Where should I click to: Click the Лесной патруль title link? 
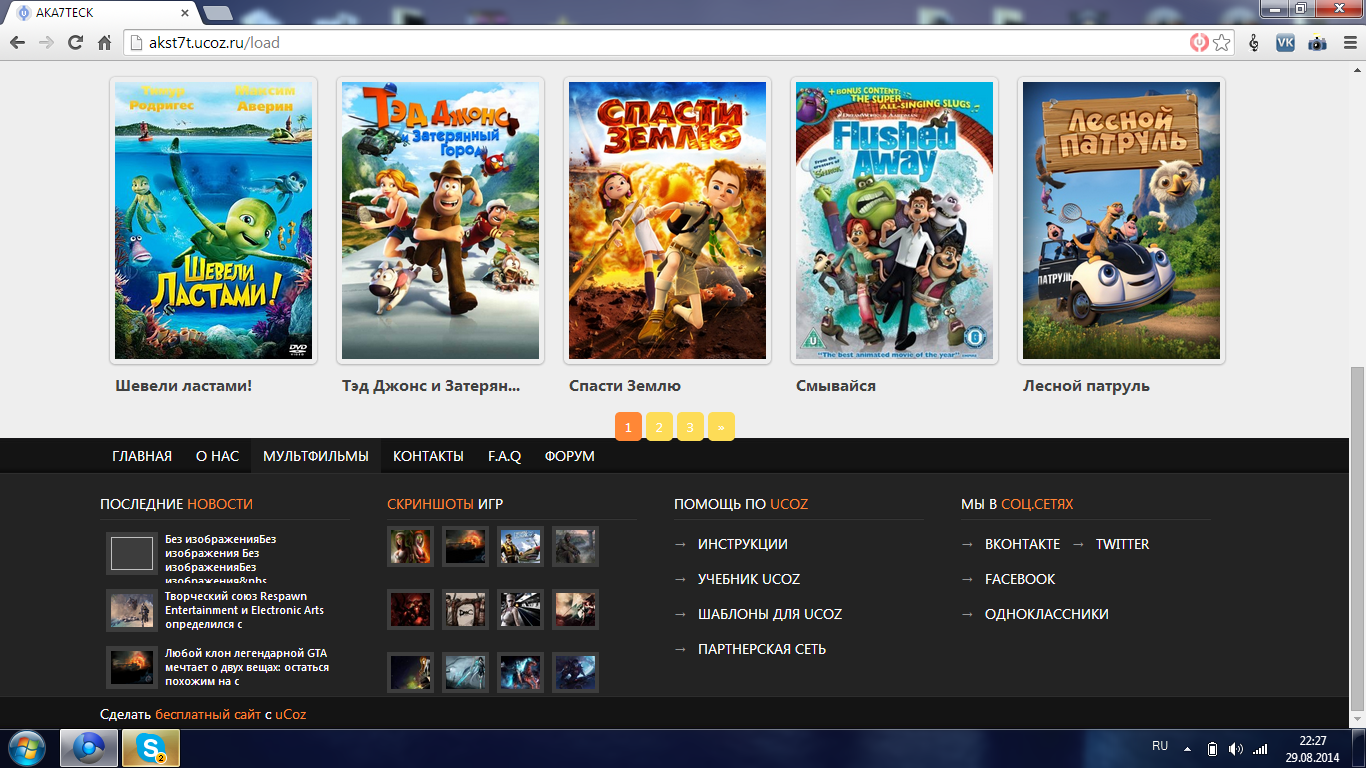[1086, 385]
